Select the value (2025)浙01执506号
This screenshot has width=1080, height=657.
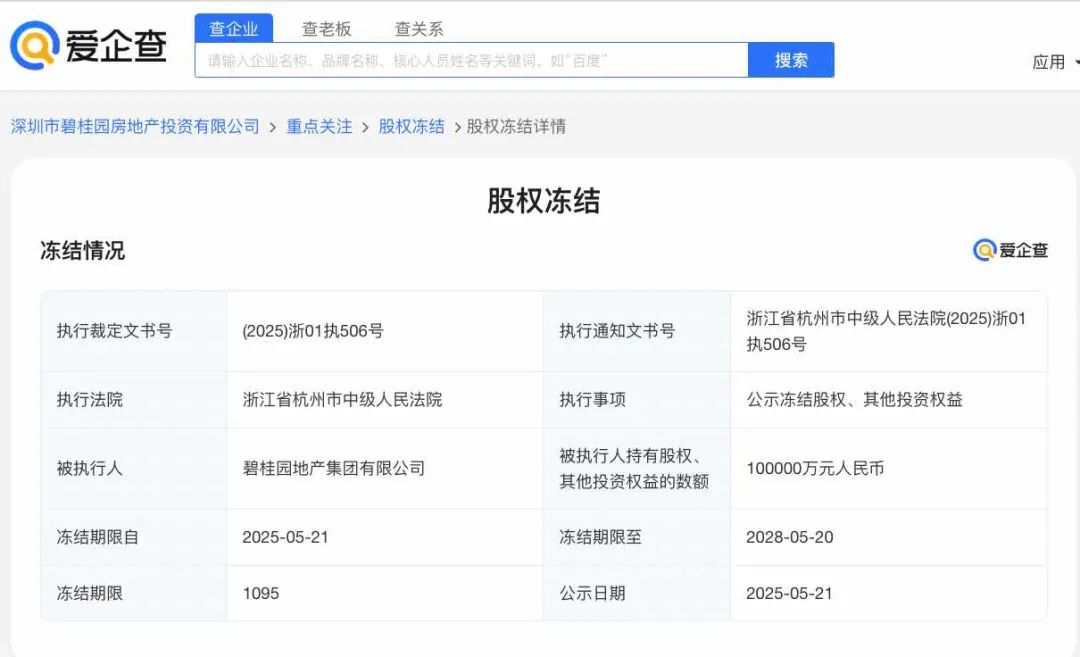[x=313, y=331]
